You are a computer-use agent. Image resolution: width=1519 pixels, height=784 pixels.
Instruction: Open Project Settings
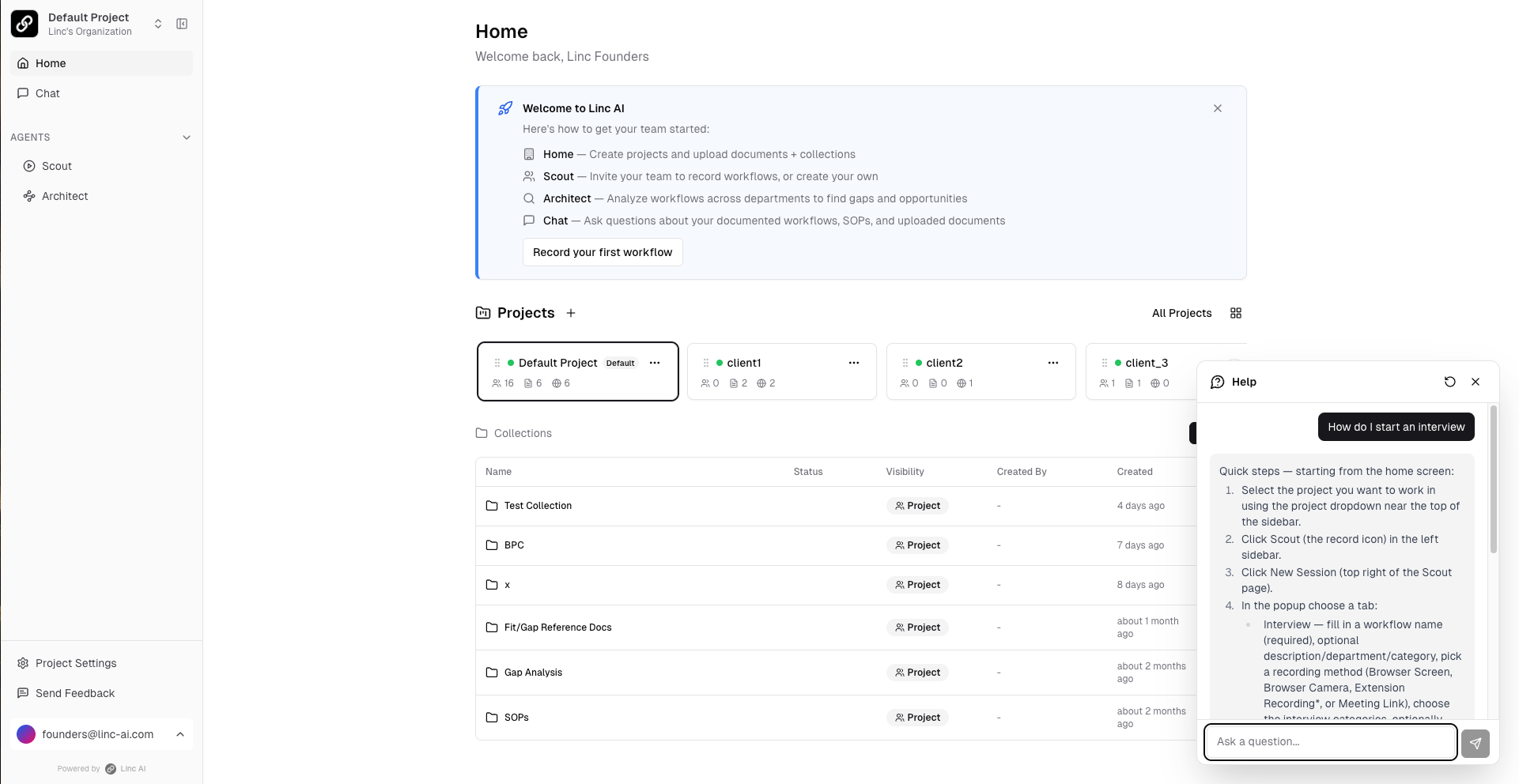[x=75, y=663]
